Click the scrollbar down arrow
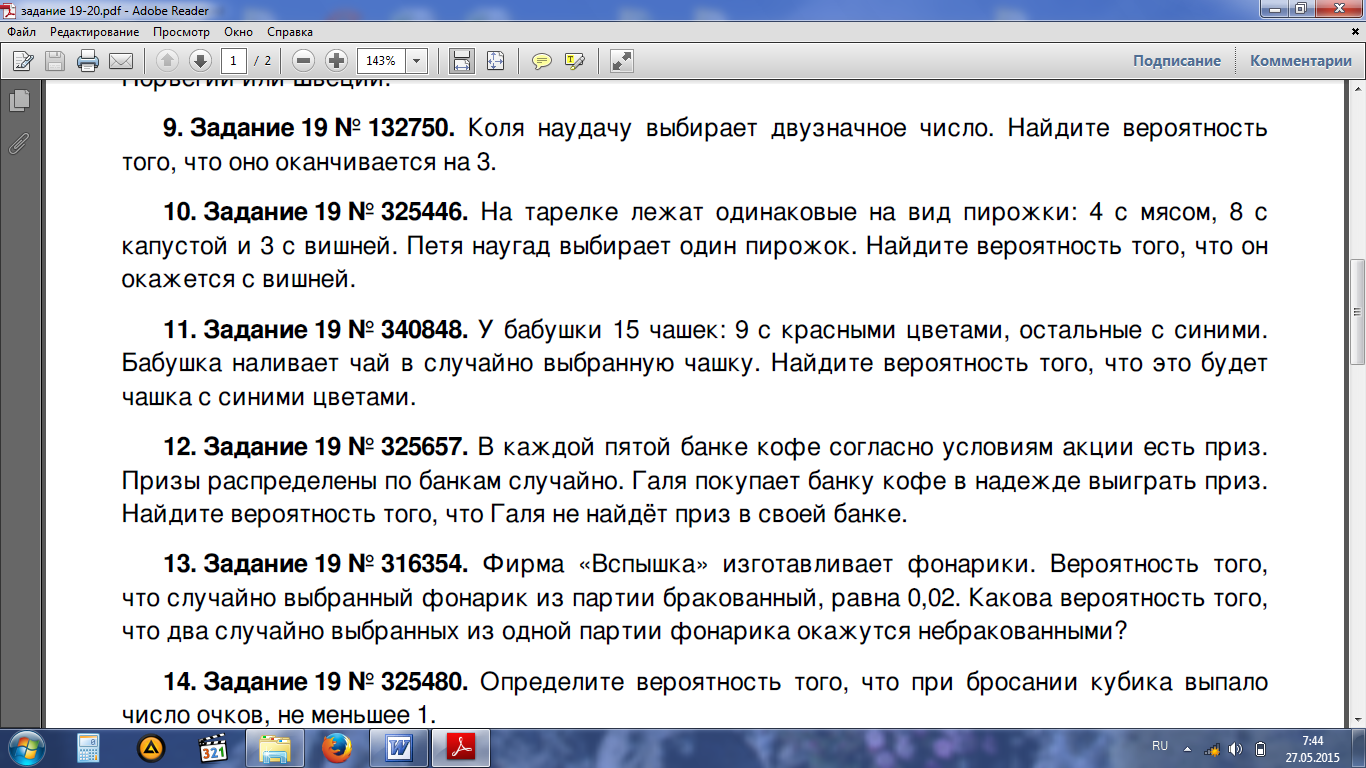This screenshot has height=768, width=1366. pos(1357,719)
